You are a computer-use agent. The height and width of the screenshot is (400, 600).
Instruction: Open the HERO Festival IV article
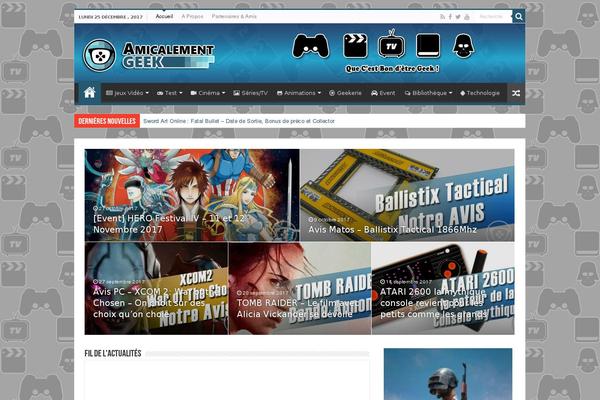tap(192, 195)
